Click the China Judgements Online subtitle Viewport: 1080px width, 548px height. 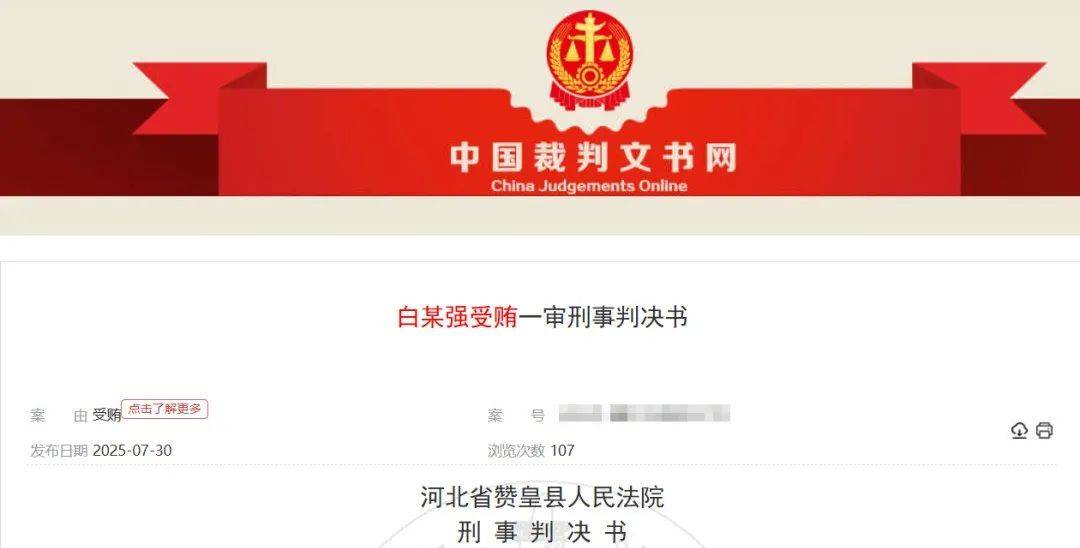[x=589, y=186]
